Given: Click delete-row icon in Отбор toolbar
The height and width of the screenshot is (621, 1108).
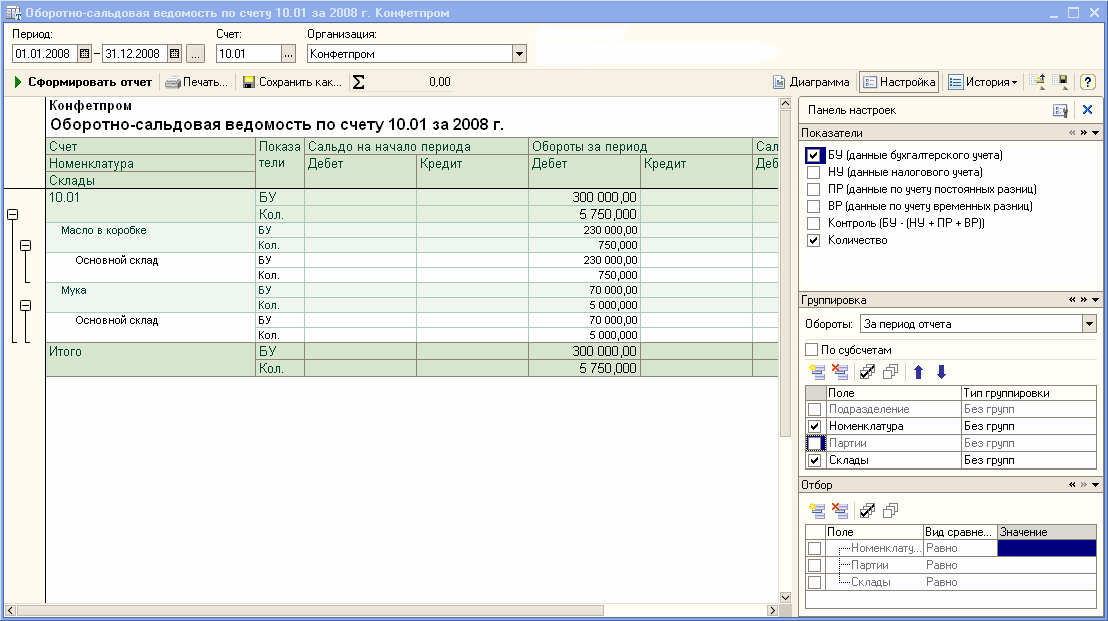Looking at the screenshot, I should point(840,511).
